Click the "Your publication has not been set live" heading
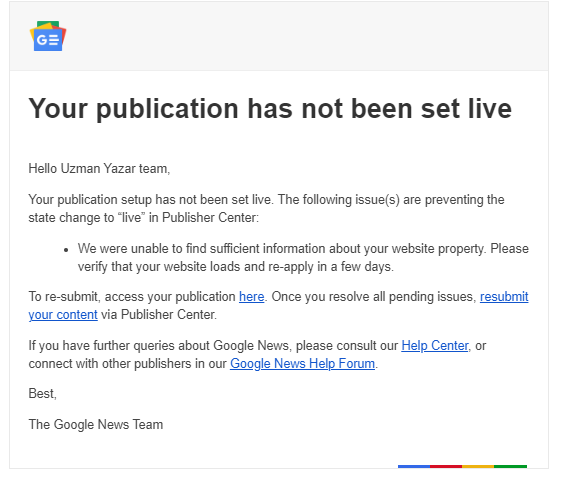Screen dimensions: 580x480 270,109
